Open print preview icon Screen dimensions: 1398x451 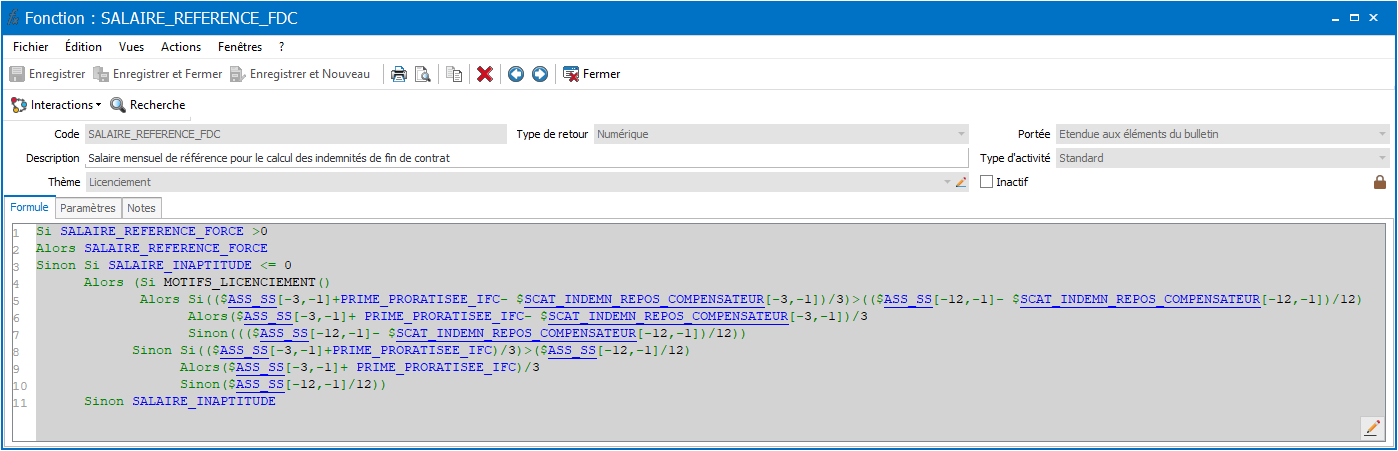pyautogui.click(x=422, y=74)
